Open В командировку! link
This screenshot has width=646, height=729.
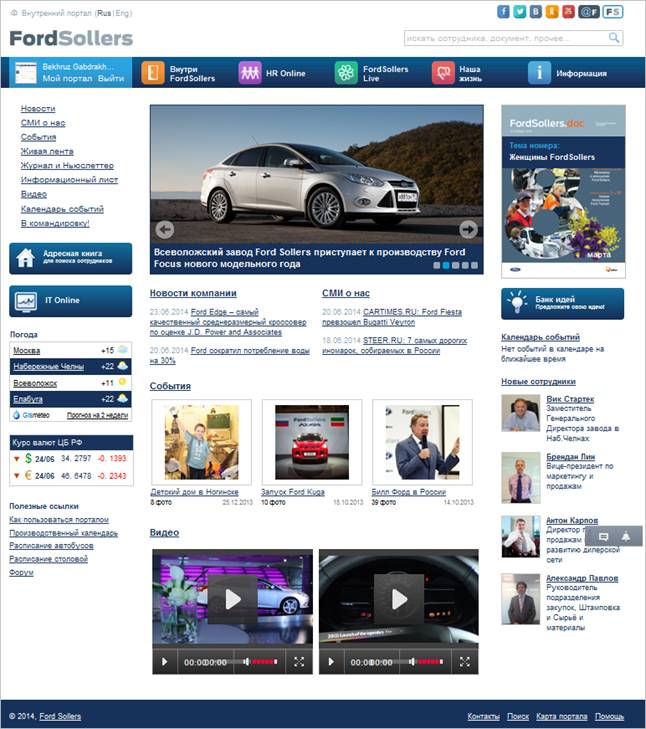click(55, 223)
